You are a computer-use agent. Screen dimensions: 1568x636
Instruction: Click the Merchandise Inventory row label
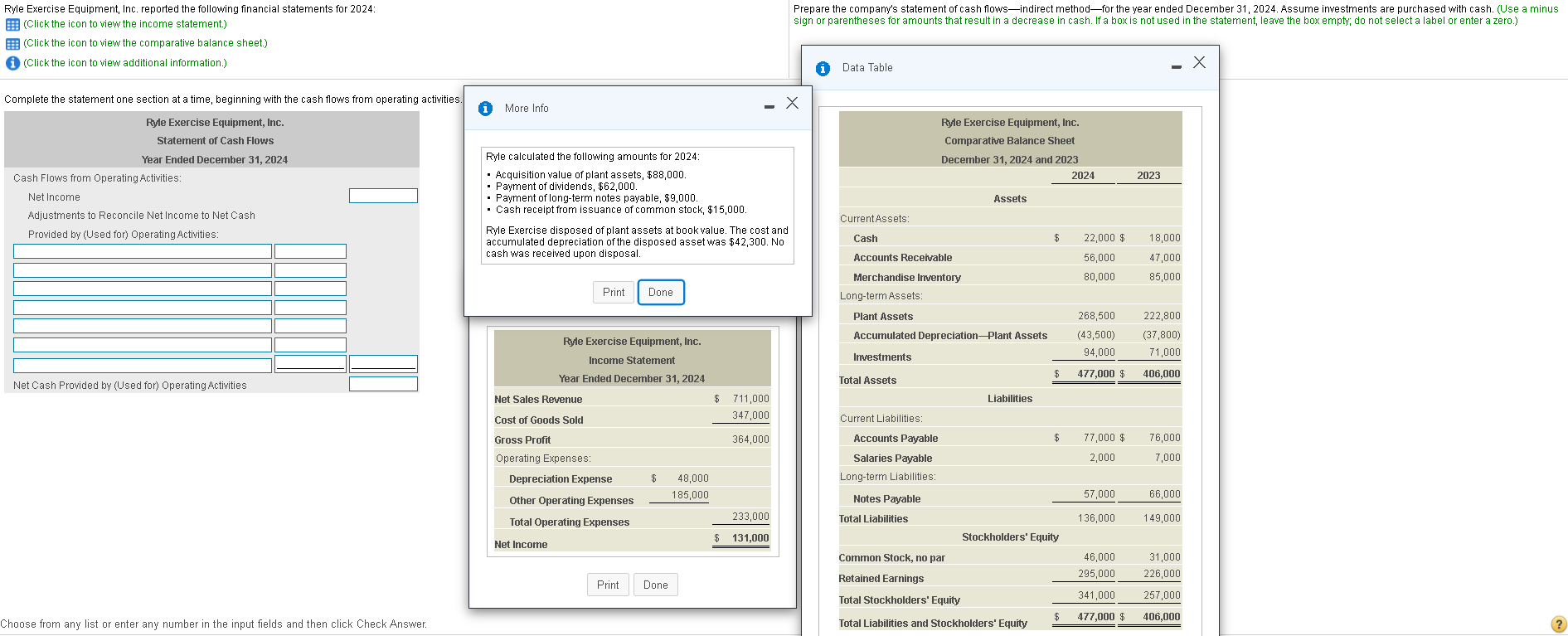coord(907,278)
